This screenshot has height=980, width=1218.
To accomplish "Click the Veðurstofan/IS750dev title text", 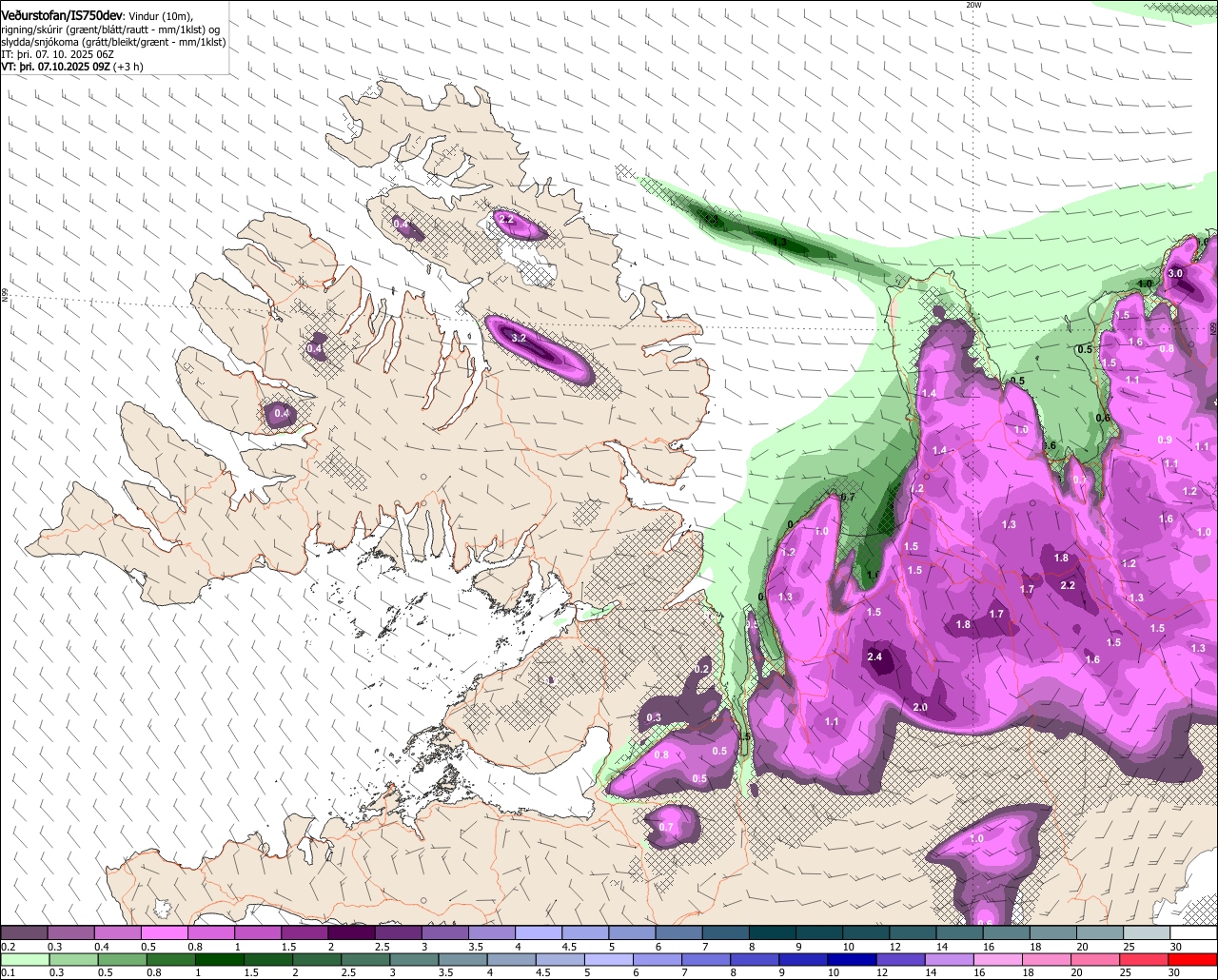I will [x=62, y=16].
